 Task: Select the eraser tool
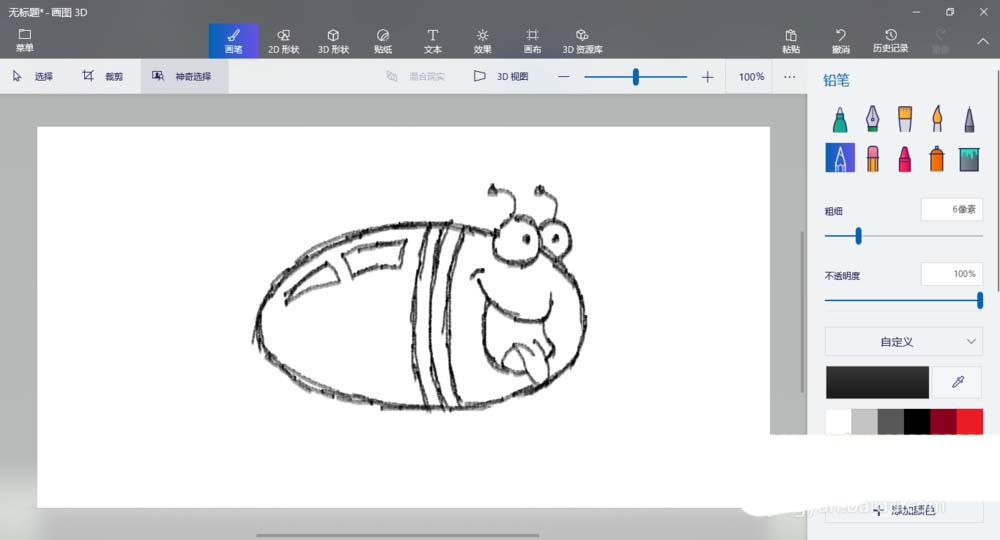coord(872,158)
